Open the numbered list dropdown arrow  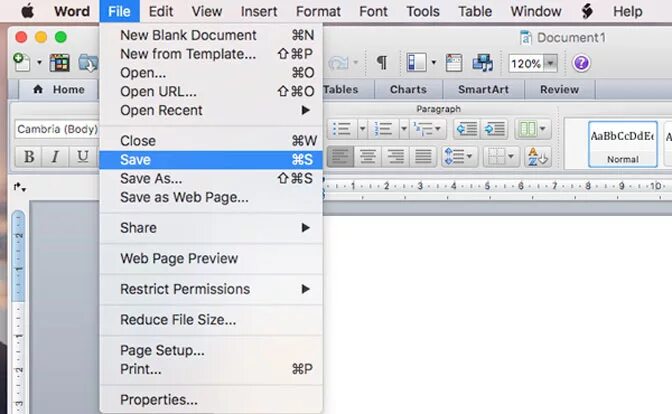click(x=404, y=129)
